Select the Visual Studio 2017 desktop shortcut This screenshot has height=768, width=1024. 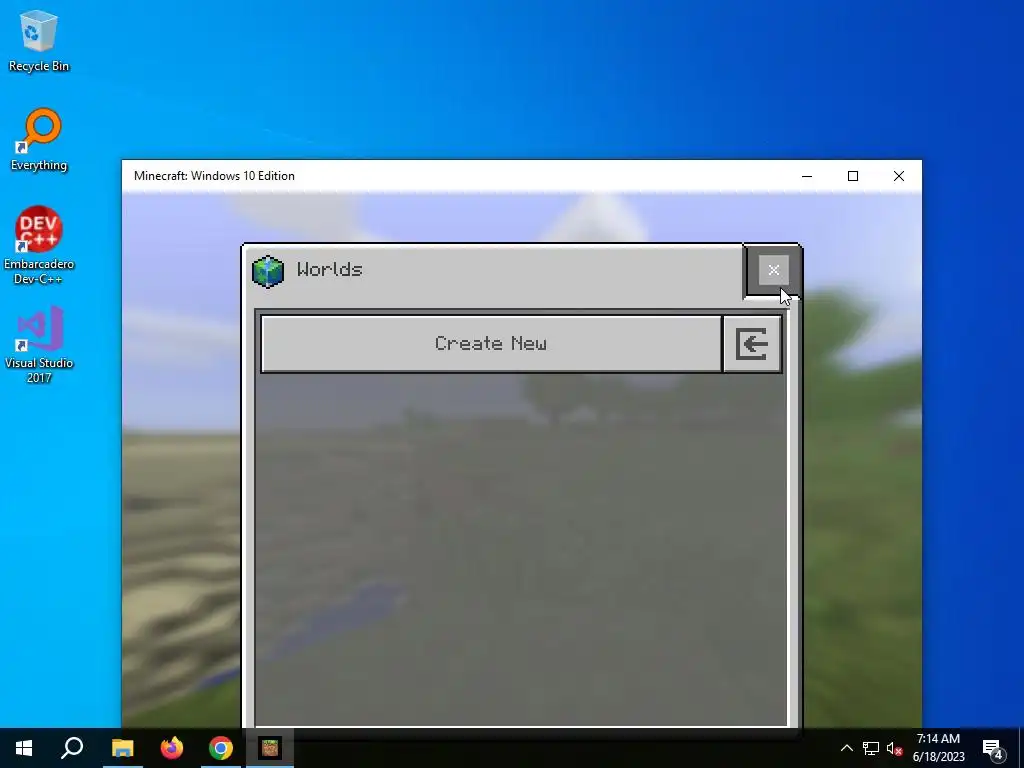tap(39, 344)
